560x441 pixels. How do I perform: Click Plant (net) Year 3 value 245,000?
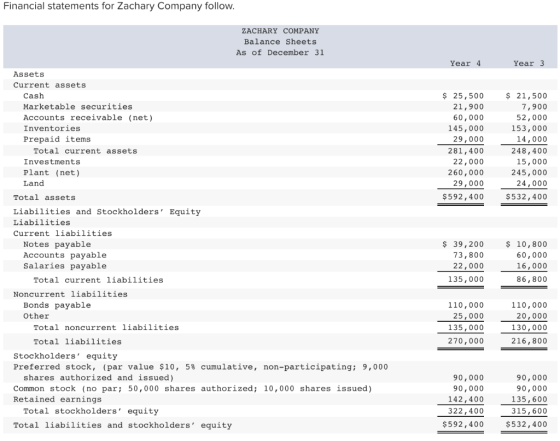tap(529, 172)
